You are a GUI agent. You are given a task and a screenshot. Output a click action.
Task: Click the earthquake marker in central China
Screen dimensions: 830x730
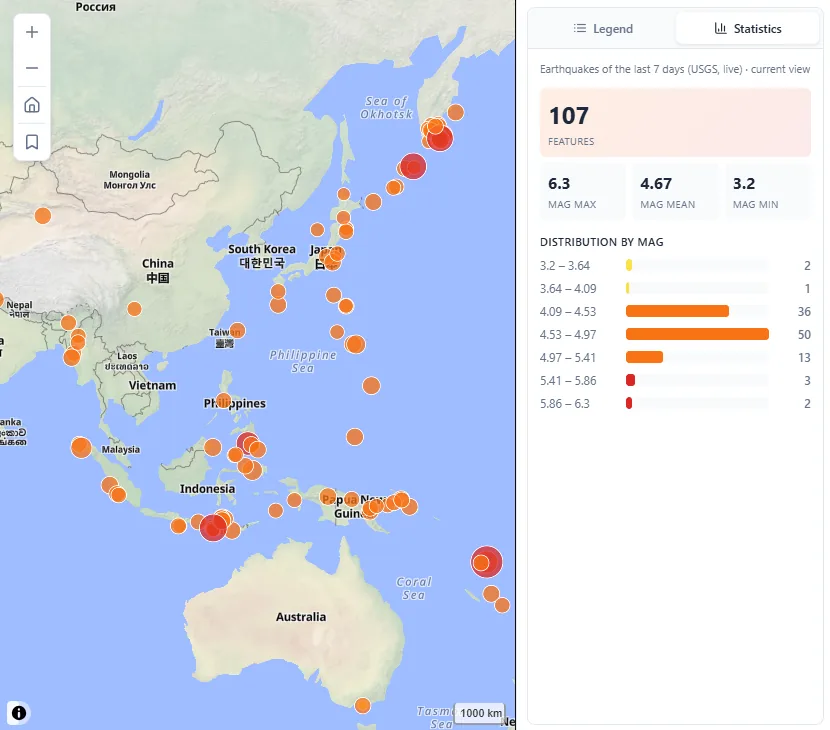(134, 309)
